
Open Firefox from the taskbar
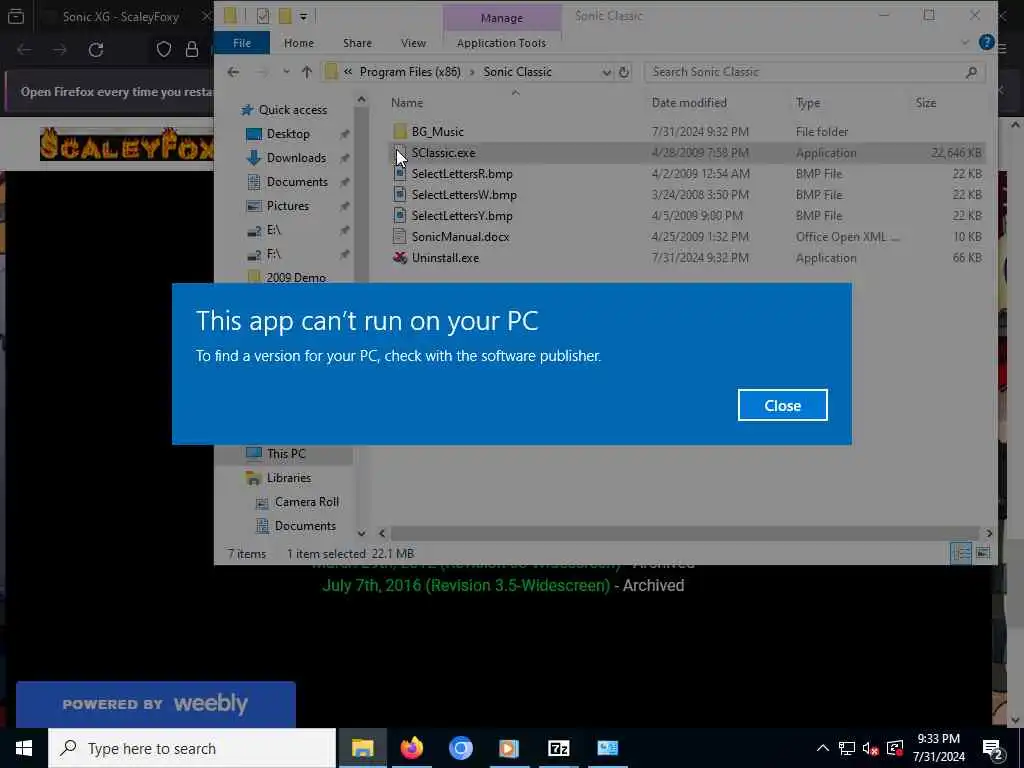point(411,748)
